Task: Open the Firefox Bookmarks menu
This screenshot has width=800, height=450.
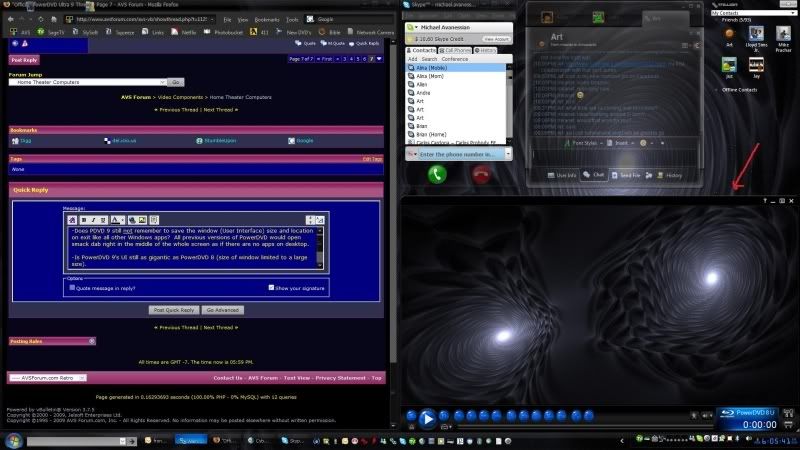Action: point(267,19)
